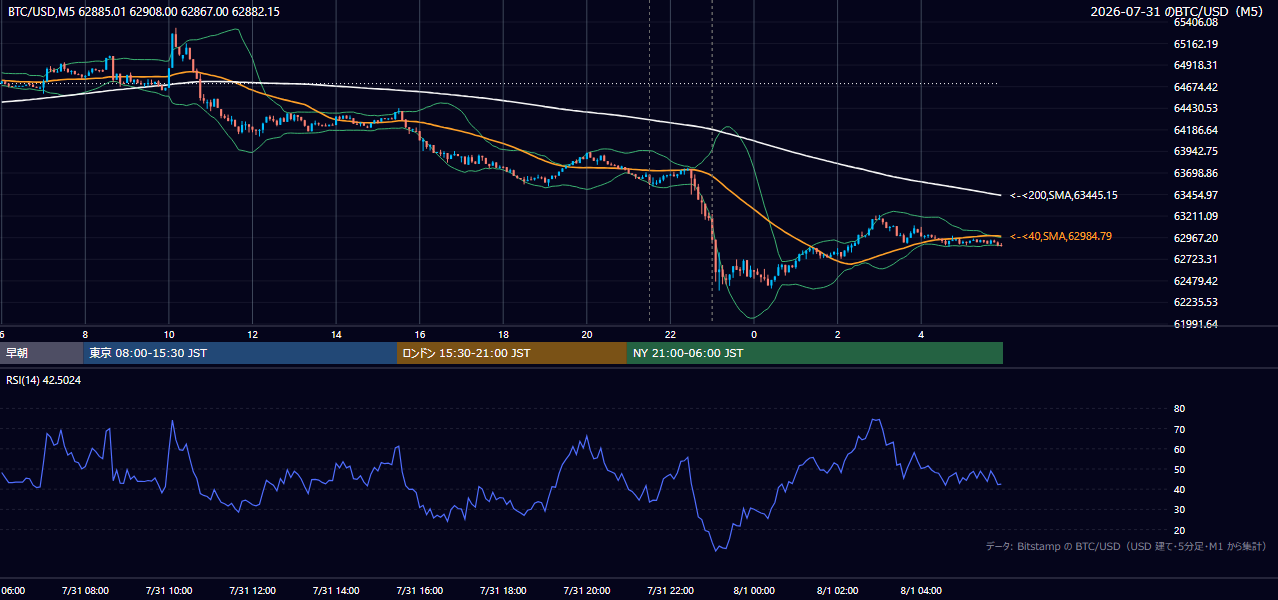Image resolution: width=1278 pixels, height=600 pixels.
Task: Click the 7/31 22:00 time label
Action: pyautogui.click(x=671, y=591)
